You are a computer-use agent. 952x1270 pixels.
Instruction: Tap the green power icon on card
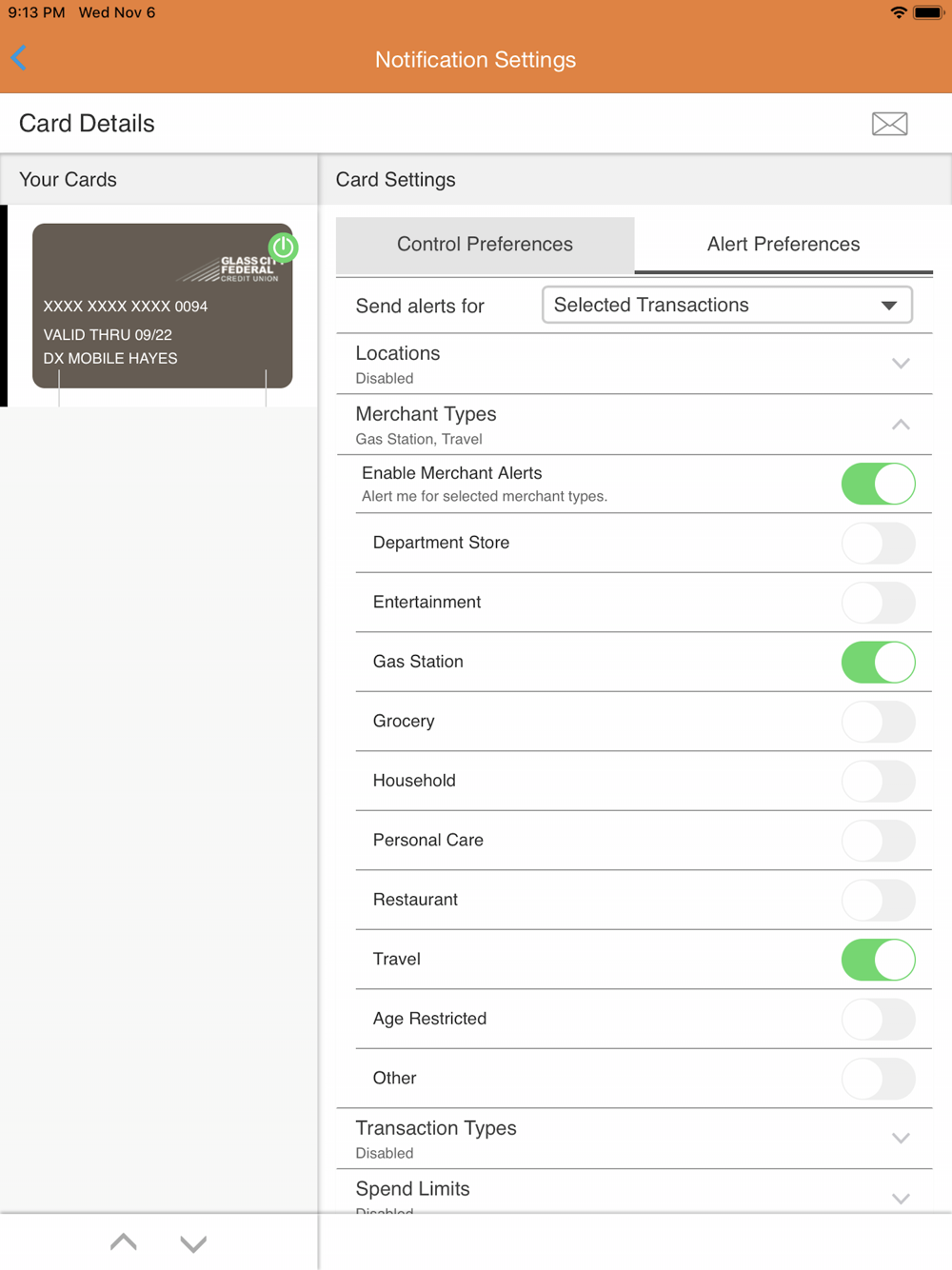click(283, 248)
